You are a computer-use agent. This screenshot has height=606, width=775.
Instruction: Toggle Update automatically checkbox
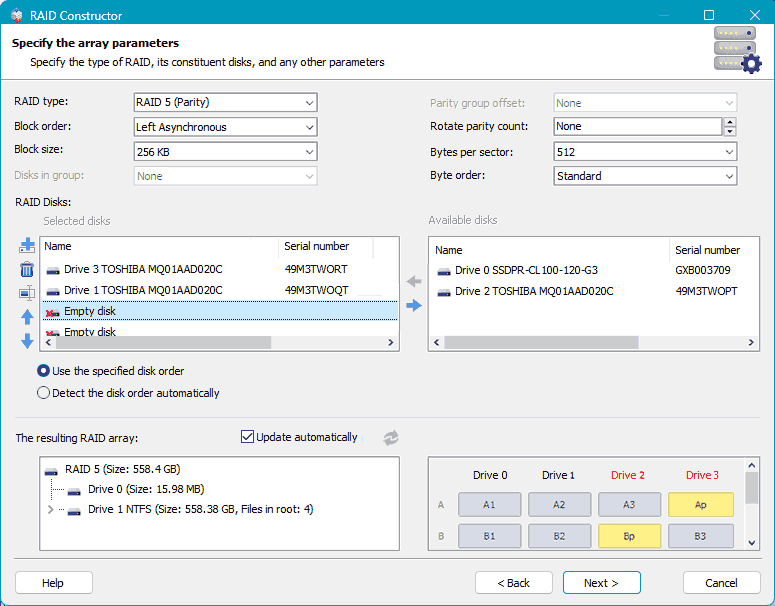click(x=247, y=437)
